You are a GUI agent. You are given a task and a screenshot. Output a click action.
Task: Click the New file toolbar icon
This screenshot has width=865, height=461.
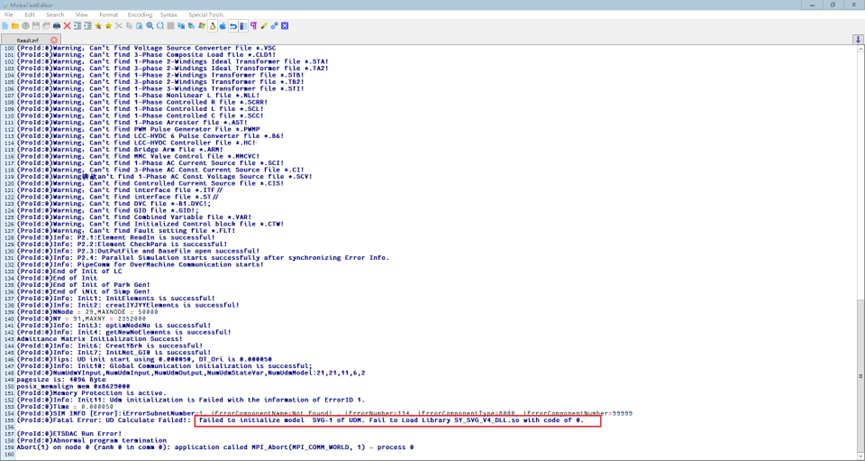tap(5, 25)
